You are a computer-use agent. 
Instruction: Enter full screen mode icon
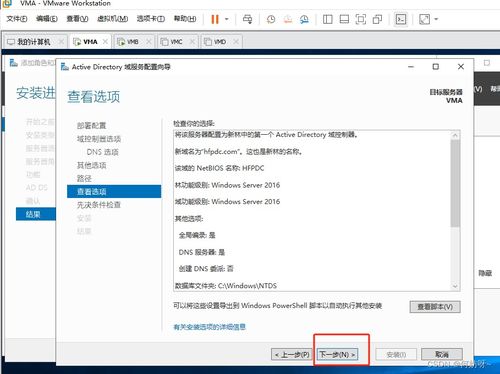pos(361,19)
